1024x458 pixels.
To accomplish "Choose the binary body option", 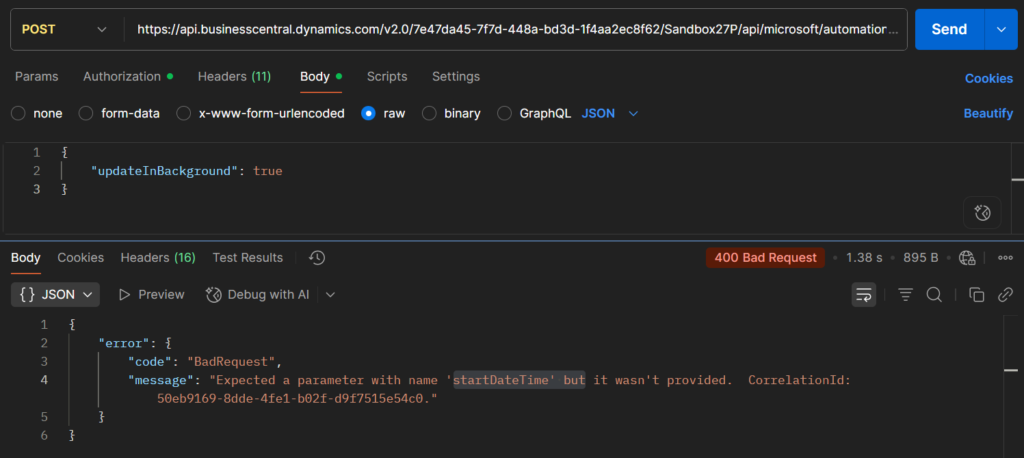I will (x=430, y=113).
